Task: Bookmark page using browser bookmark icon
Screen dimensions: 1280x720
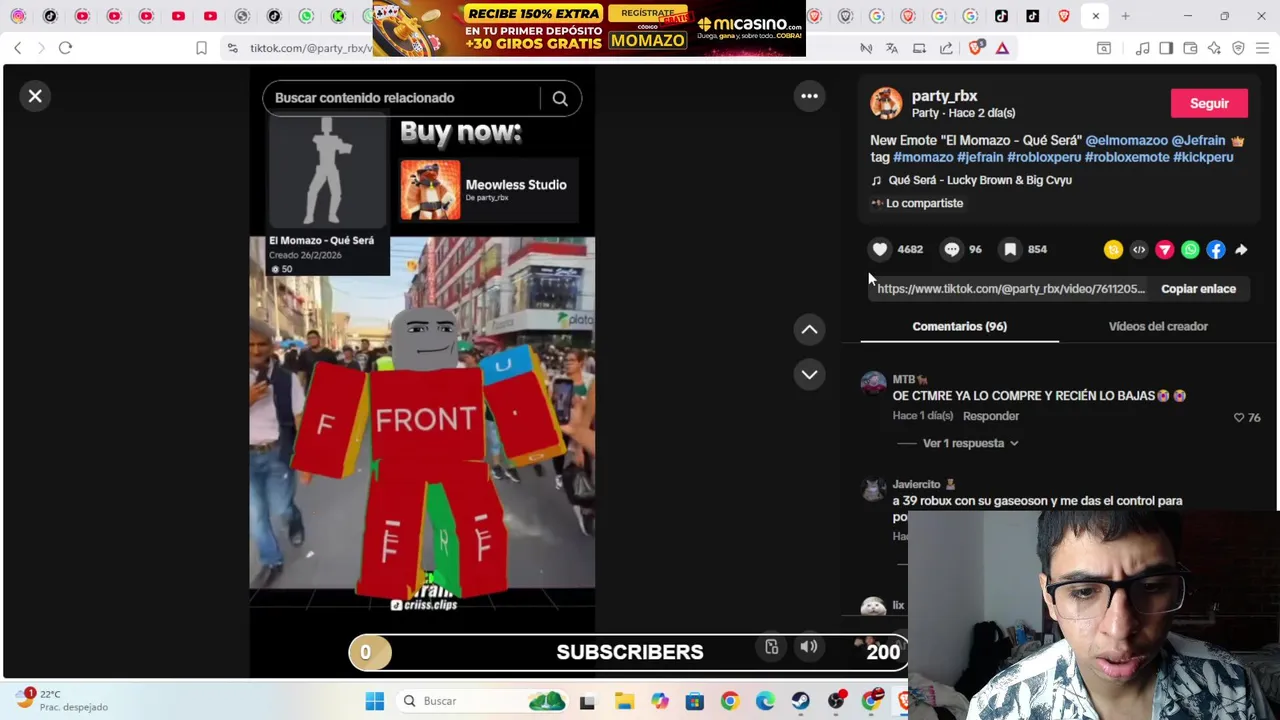Action: click(x=201, y=48)
